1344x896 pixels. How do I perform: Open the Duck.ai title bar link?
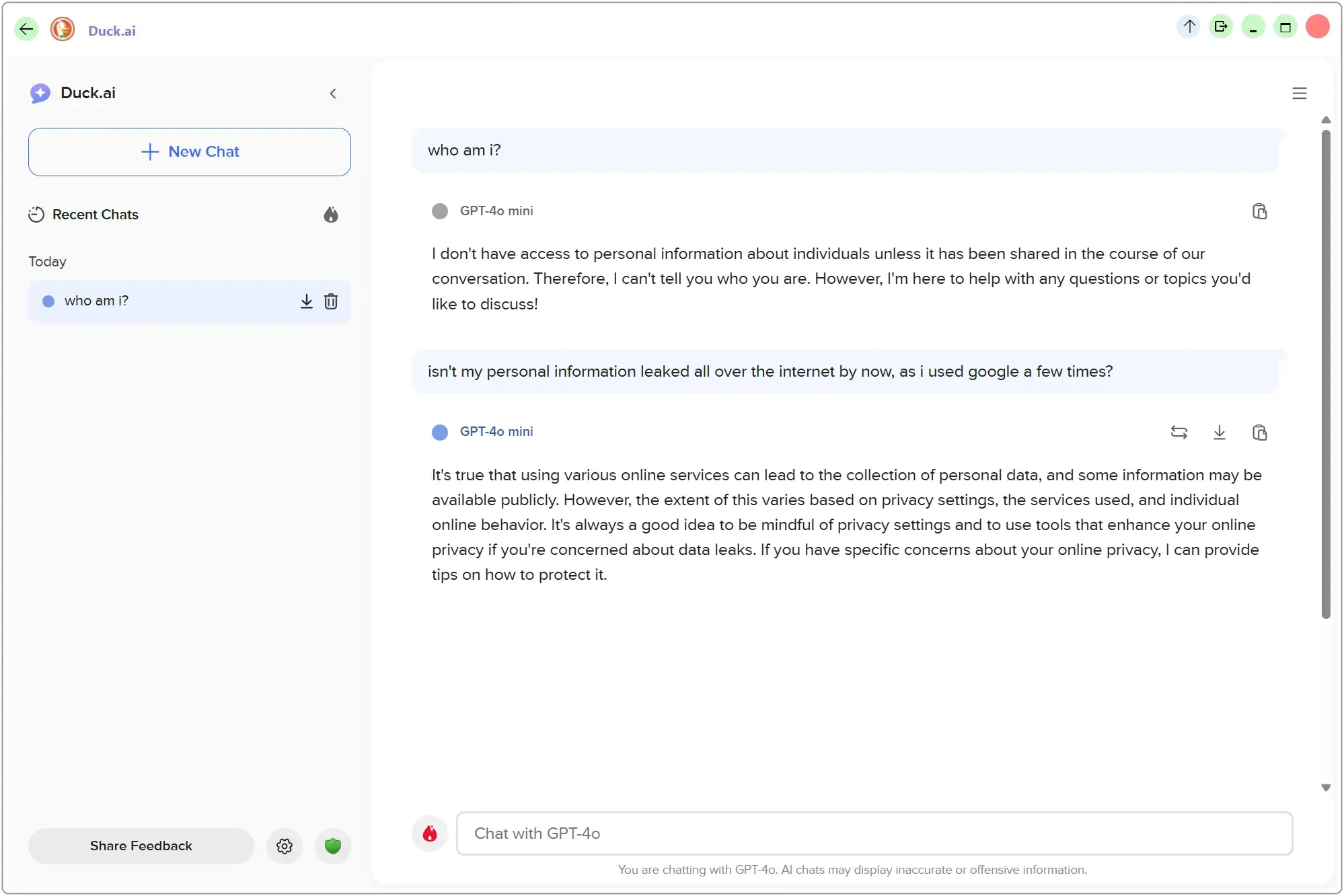pos(112,30)
